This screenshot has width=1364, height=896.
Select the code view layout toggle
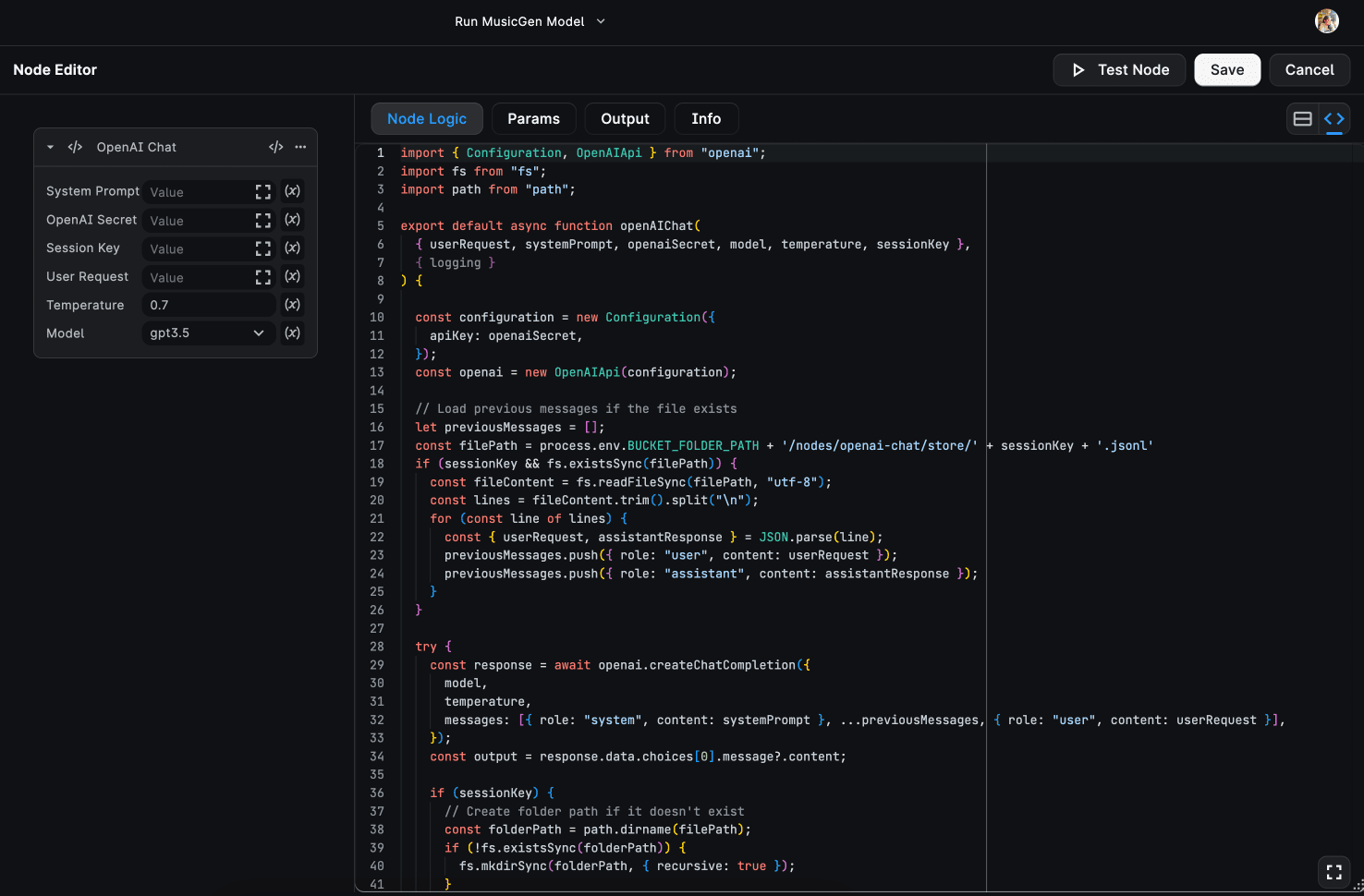tap(1334, 118)
